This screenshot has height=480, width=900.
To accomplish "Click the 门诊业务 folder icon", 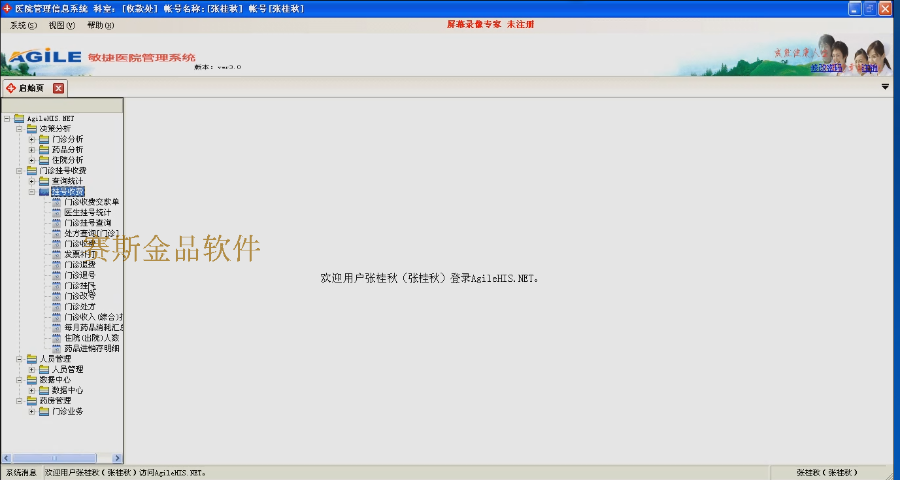I will [x=44, y=411].
